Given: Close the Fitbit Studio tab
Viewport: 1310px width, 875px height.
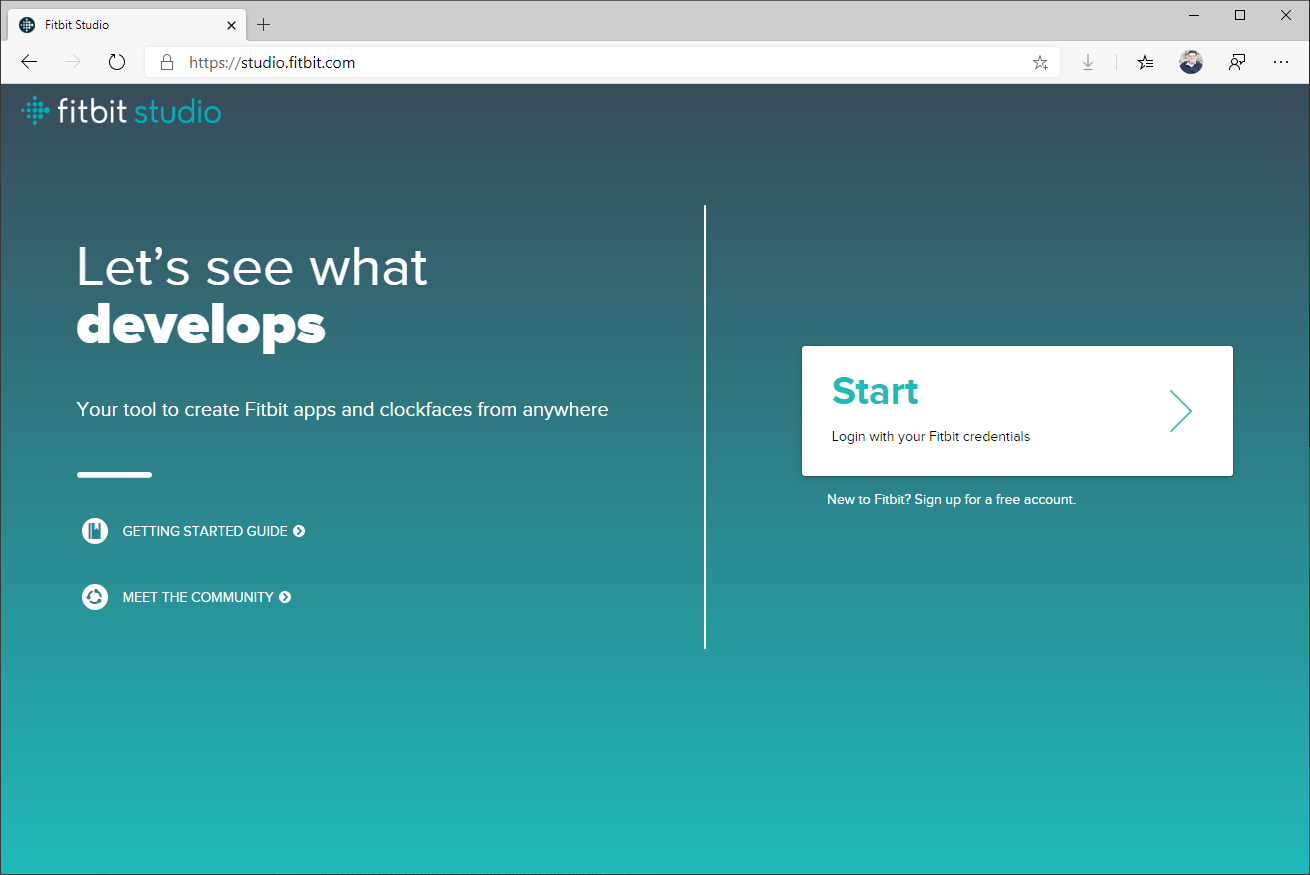Looking at the screenshot, I should 231,24.
